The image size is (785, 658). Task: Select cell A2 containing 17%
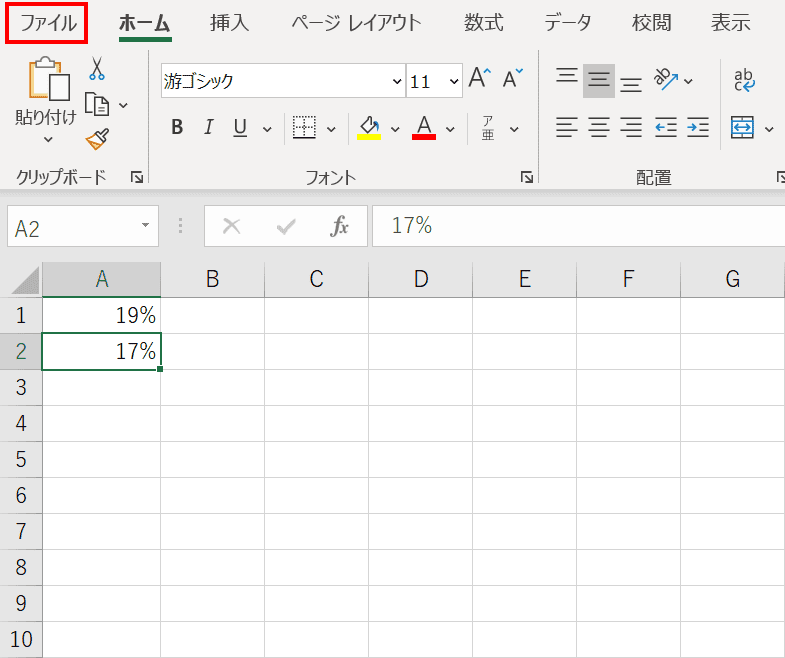pyautogui.click(x=102, y=352)
